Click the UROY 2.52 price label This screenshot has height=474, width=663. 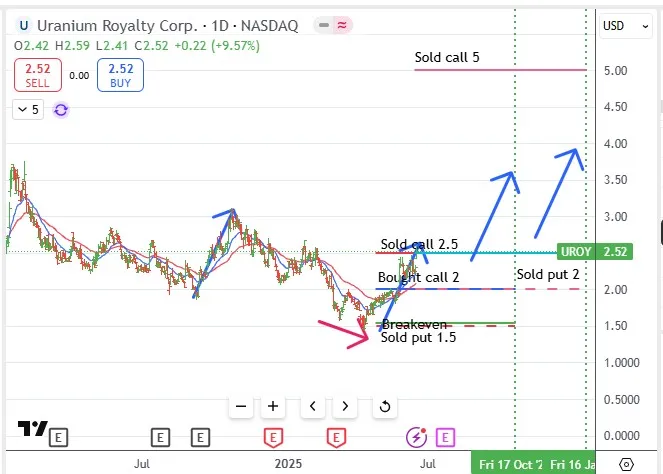595,252
